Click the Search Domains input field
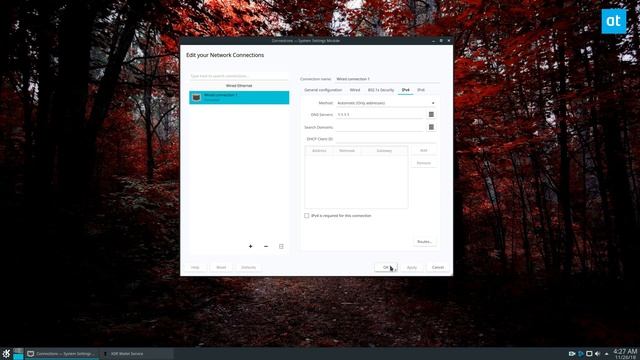 (x=380, y=127)
